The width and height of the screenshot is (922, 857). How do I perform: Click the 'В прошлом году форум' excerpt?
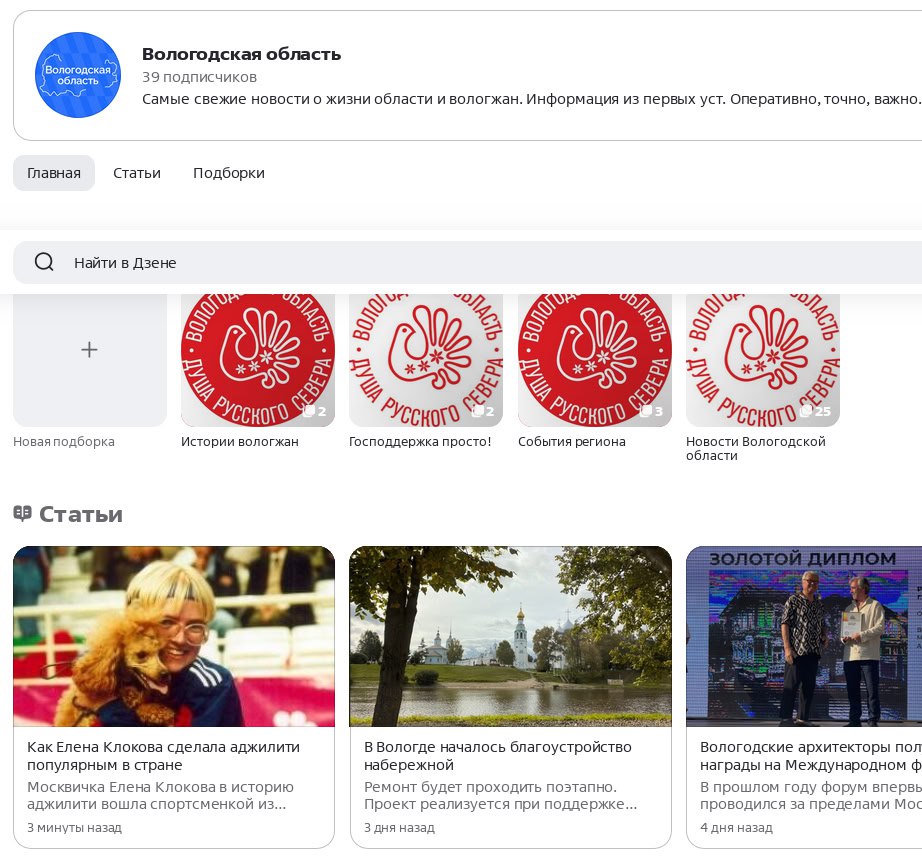click(810, 795)
